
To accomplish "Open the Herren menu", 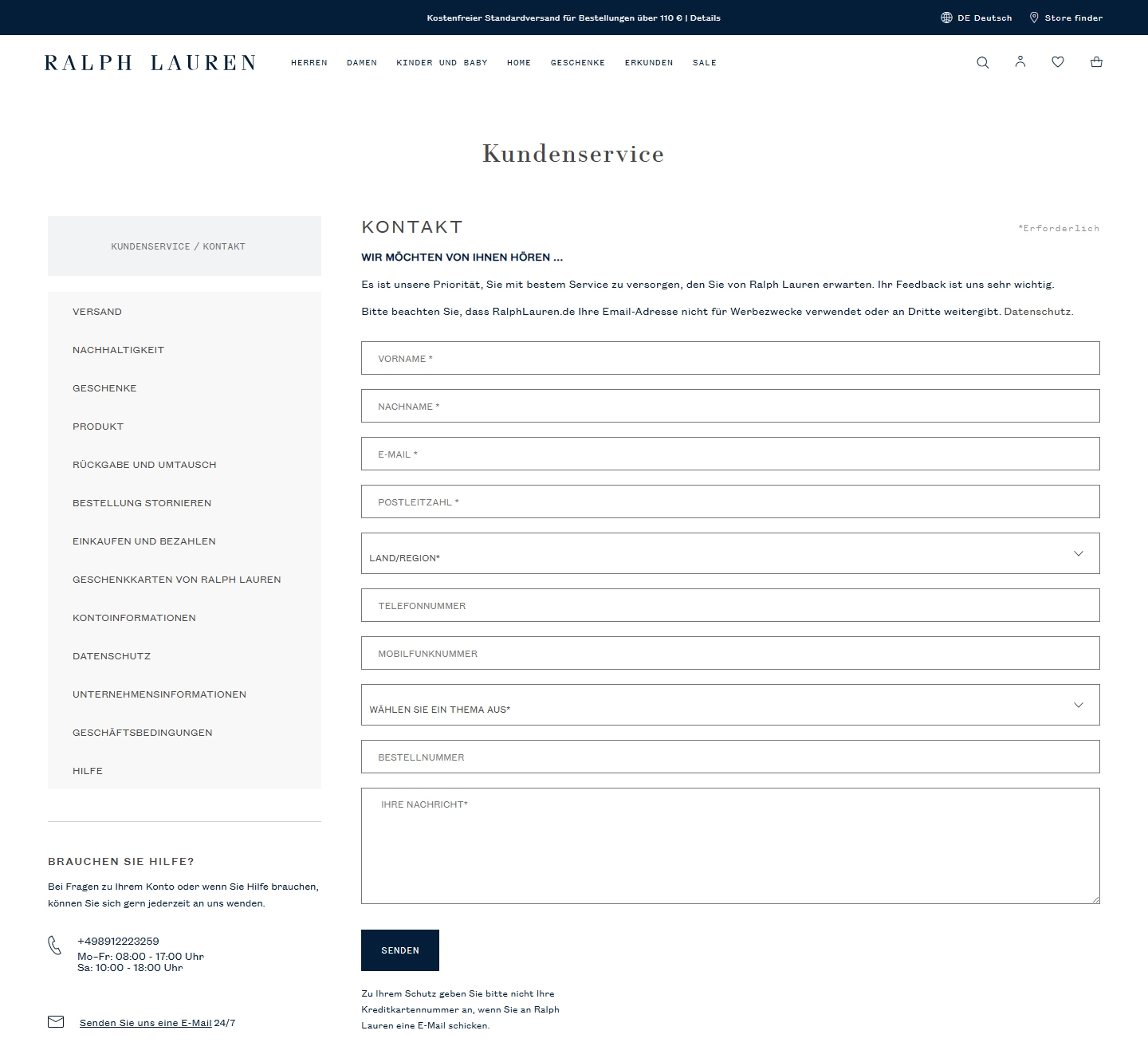I will [309, 62].
